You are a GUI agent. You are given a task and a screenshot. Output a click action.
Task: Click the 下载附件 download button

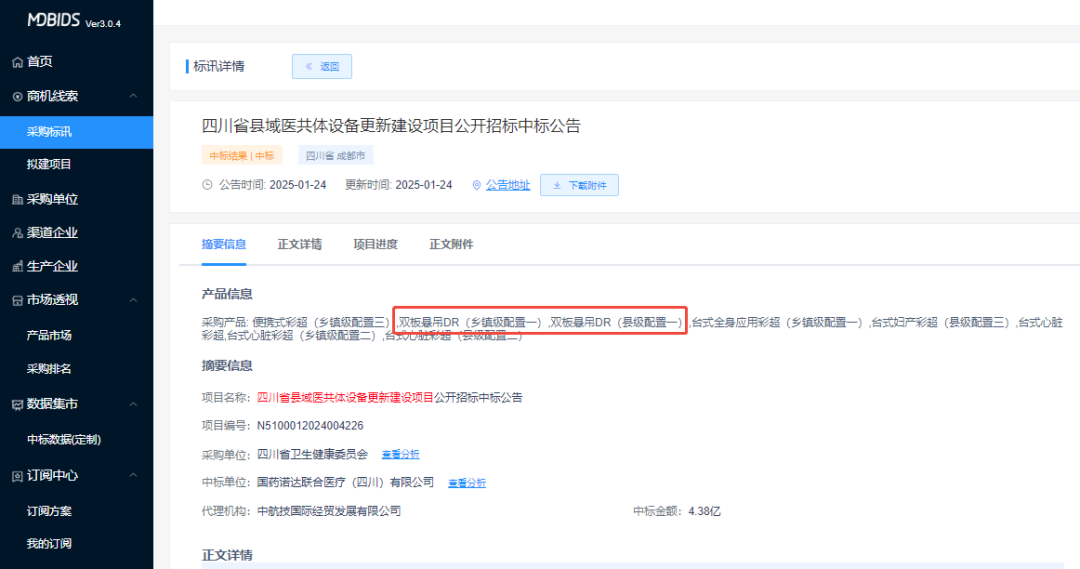(x=579, y=185)
